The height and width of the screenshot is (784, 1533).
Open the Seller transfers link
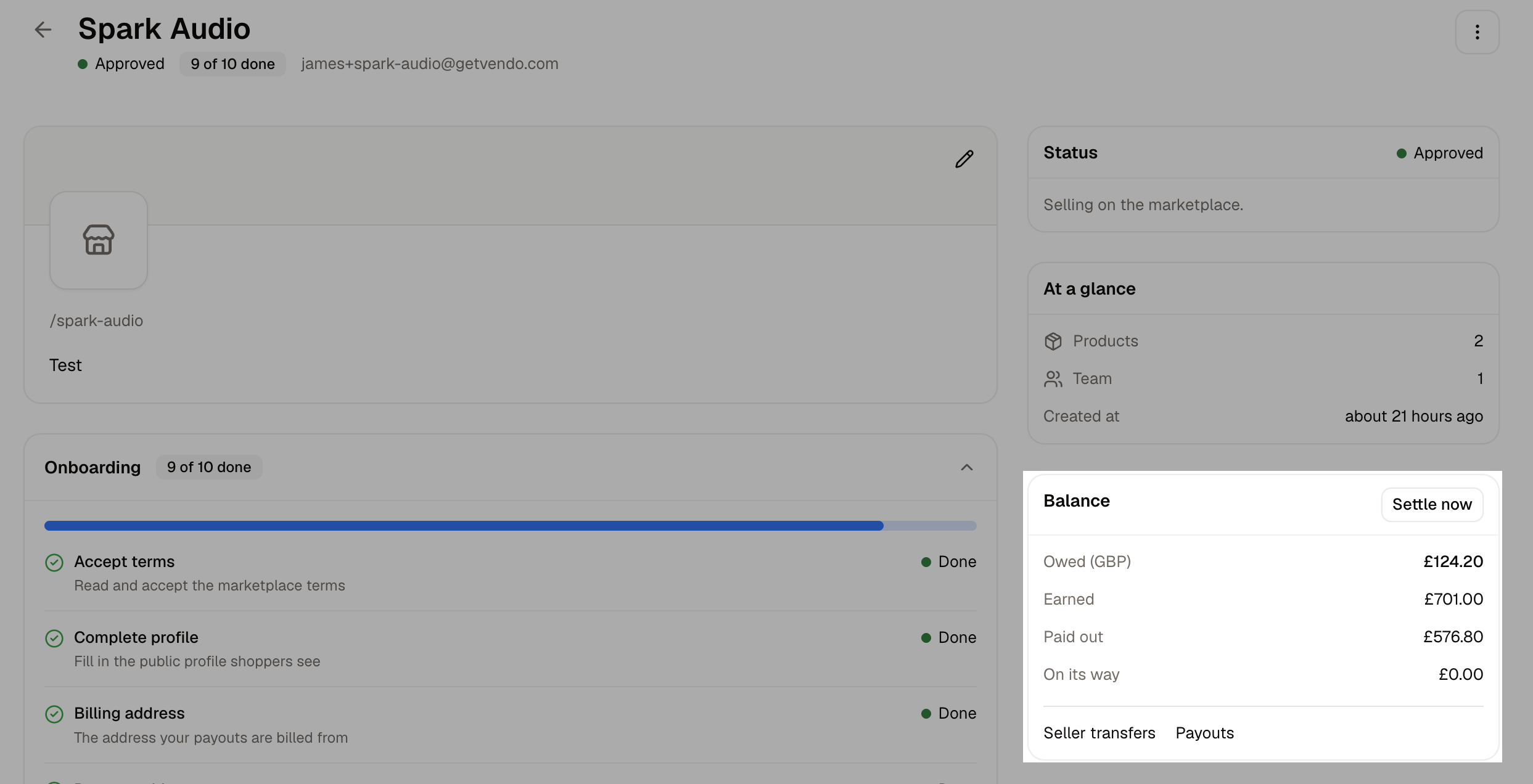pyautogui.click(x=1099, y=733)
